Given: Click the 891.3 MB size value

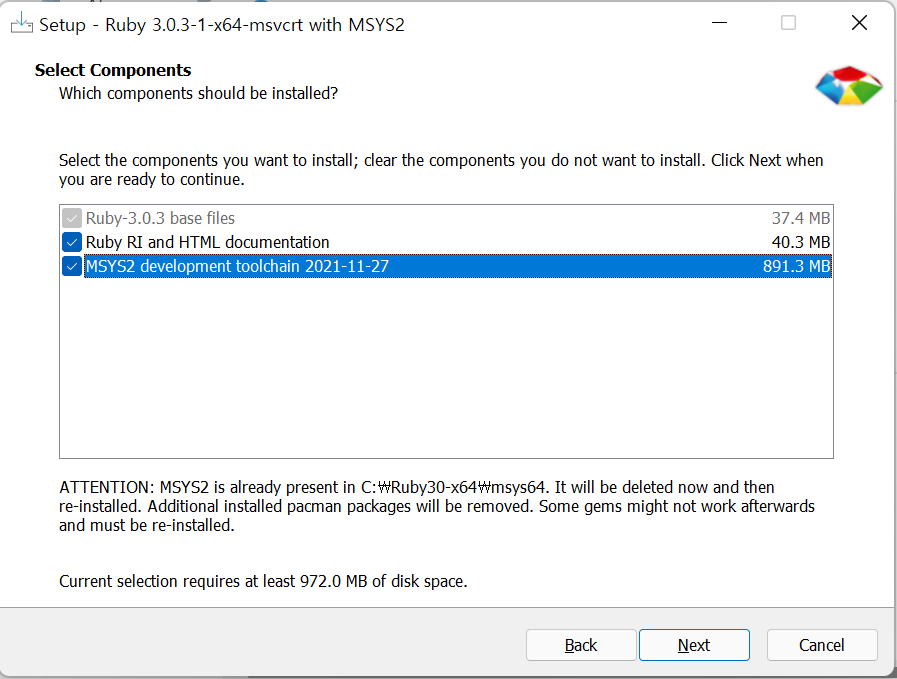Looking at the screenshot, I should (796, 266).
